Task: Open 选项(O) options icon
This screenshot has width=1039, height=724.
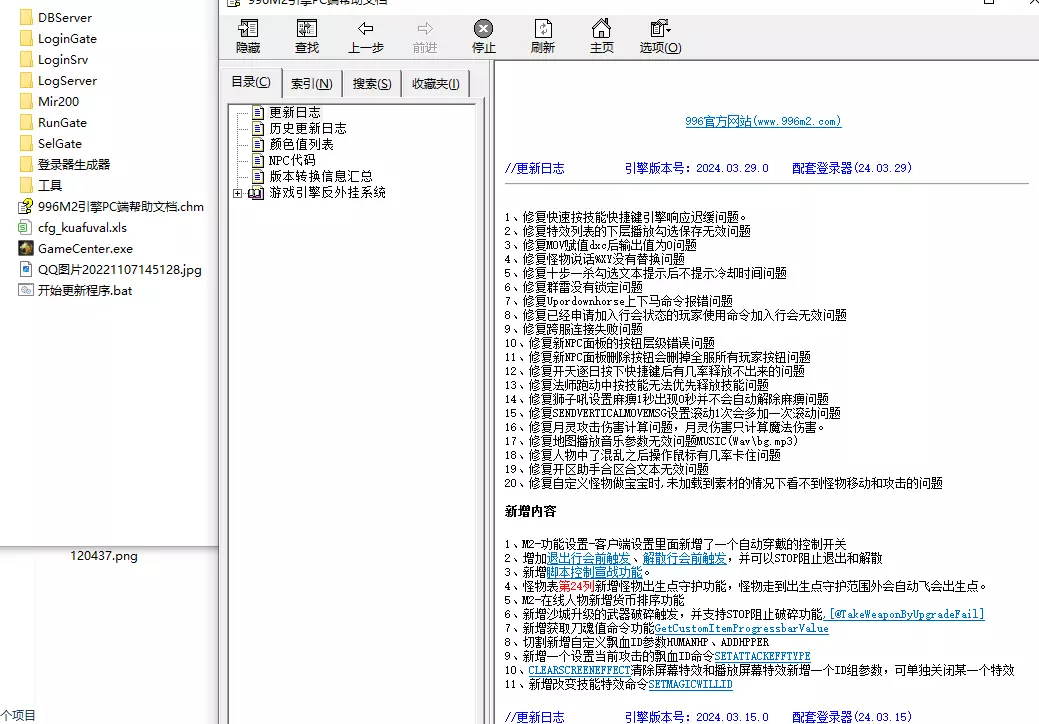Action: 660,36
